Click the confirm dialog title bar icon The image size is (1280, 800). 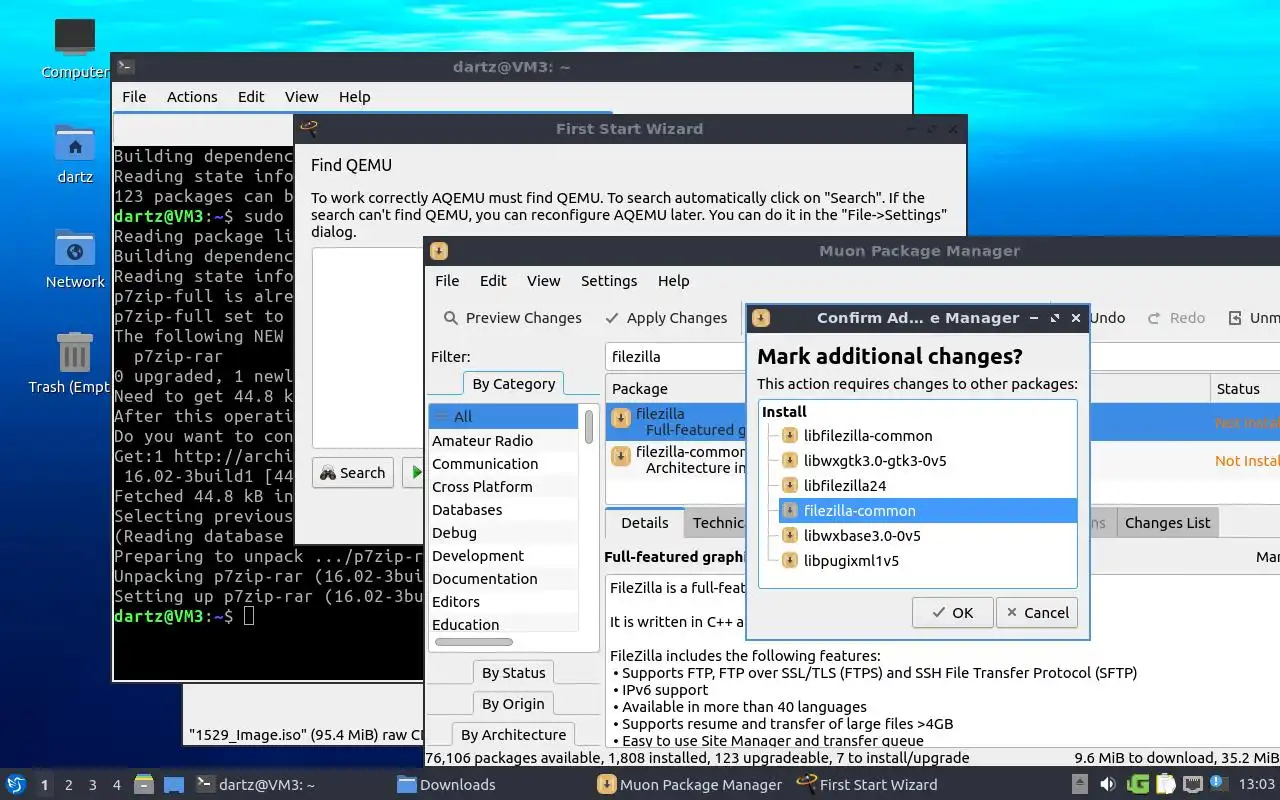[x=761, y=318]
